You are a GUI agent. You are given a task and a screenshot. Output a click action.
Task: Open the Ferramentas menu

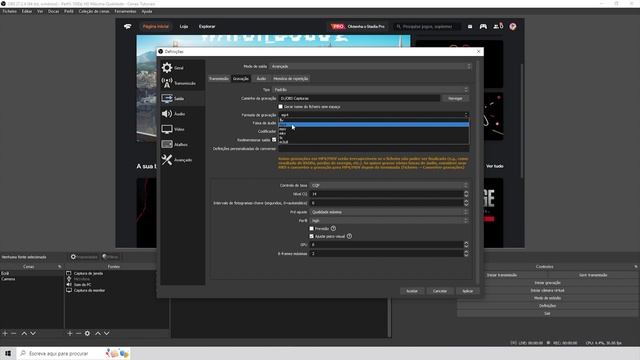pos(125,11)
